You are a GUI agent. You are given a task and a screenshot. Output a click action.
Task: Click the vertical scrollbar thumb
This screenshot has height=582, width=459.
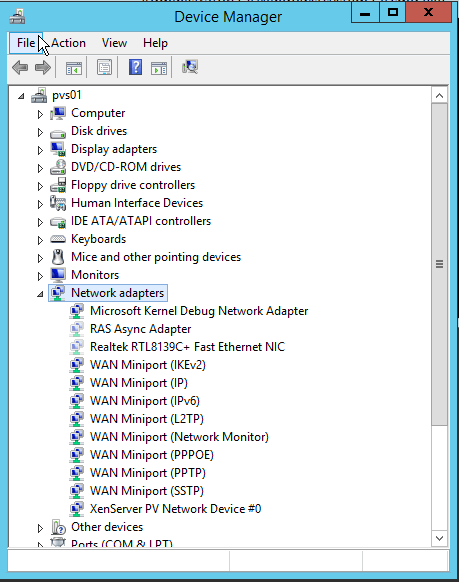pyautogui.click(x=439, y=264)
